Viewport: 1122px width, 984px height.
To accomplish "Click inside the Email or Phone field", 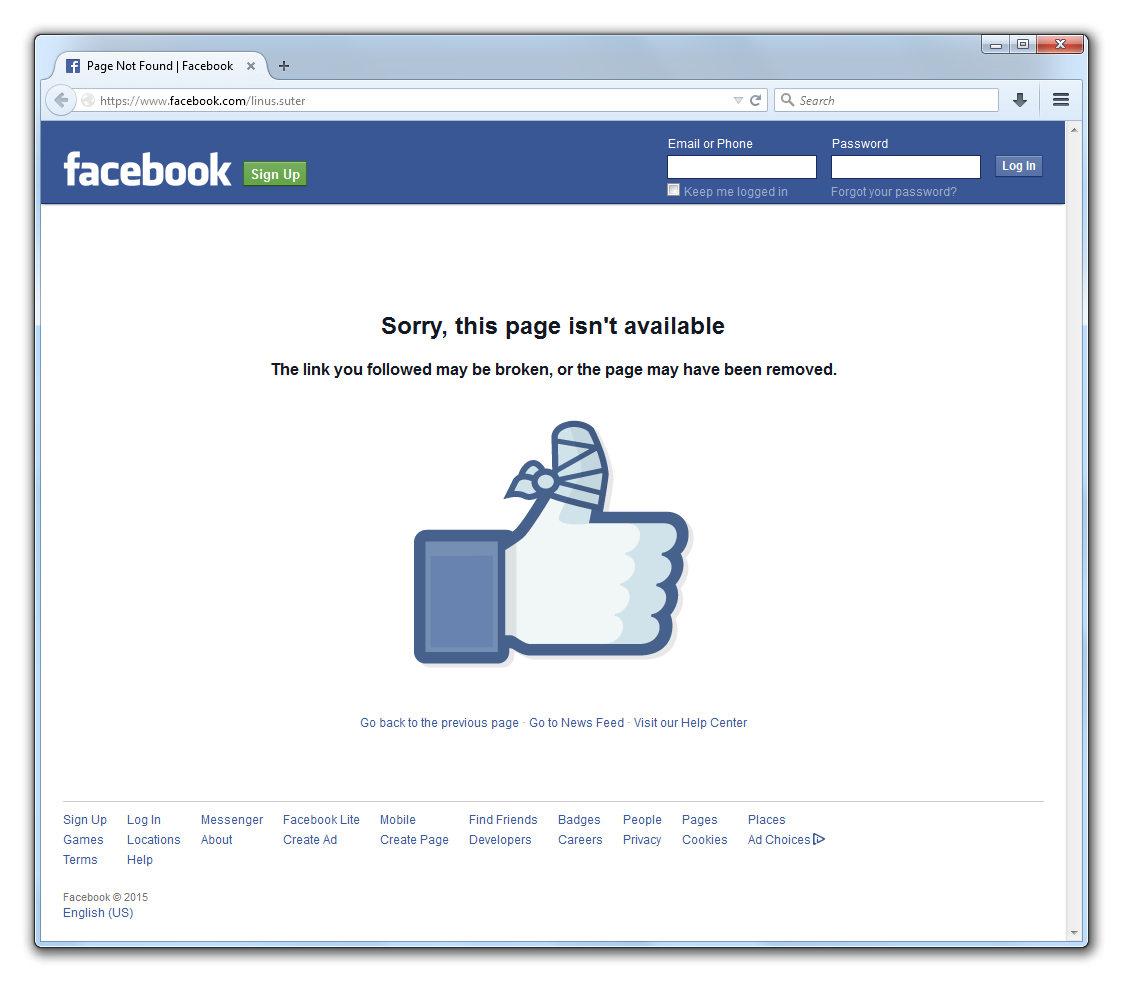I will tap(741, 167).
